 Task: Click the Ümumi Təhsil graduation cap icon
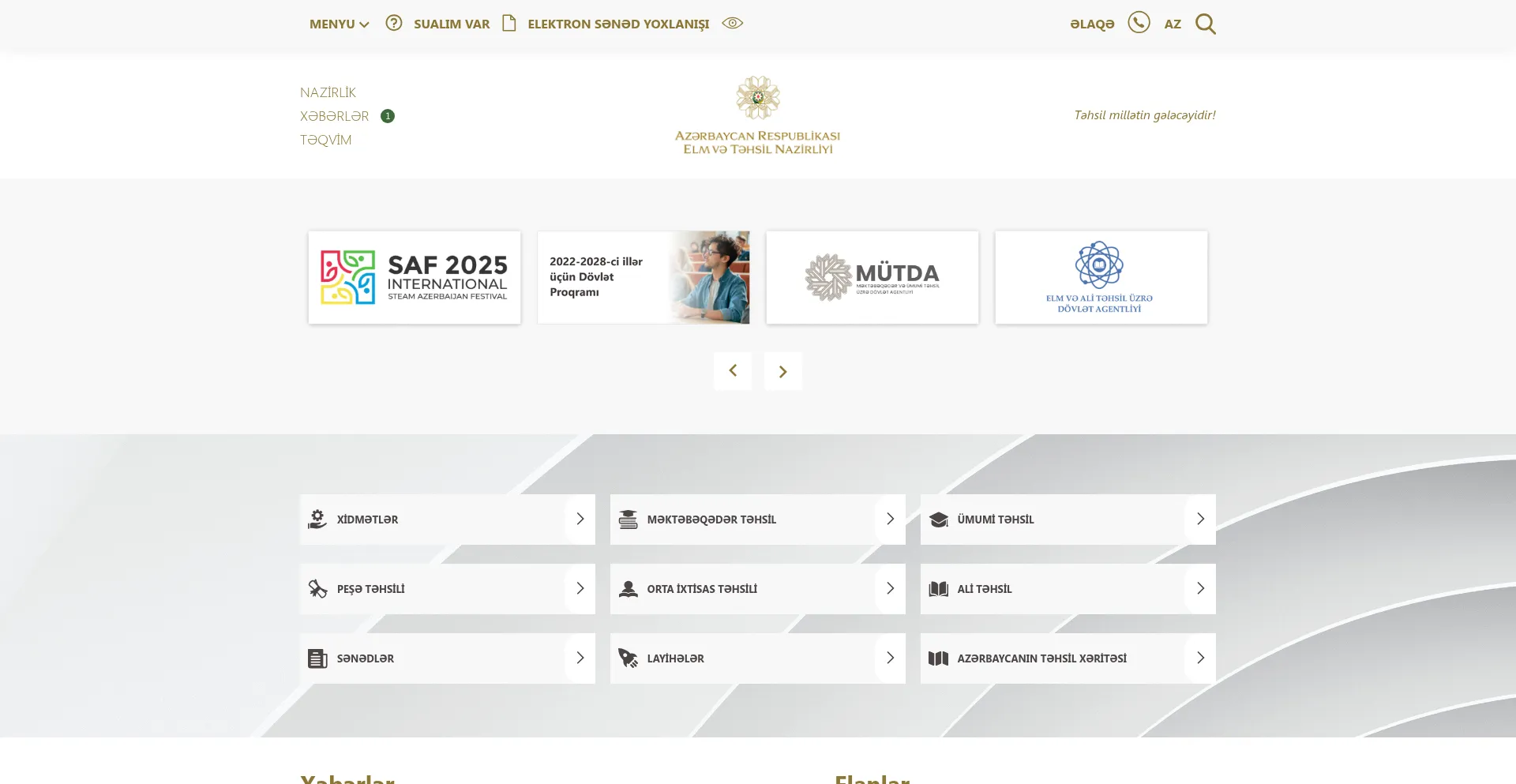click(938, 520)
